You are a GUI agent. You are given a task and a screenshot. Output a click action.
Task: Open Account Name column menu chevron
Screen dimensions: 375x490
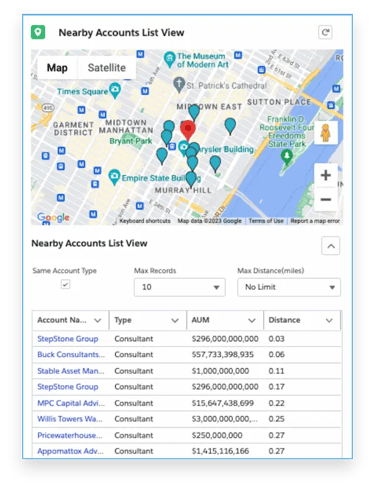point(98,320)
